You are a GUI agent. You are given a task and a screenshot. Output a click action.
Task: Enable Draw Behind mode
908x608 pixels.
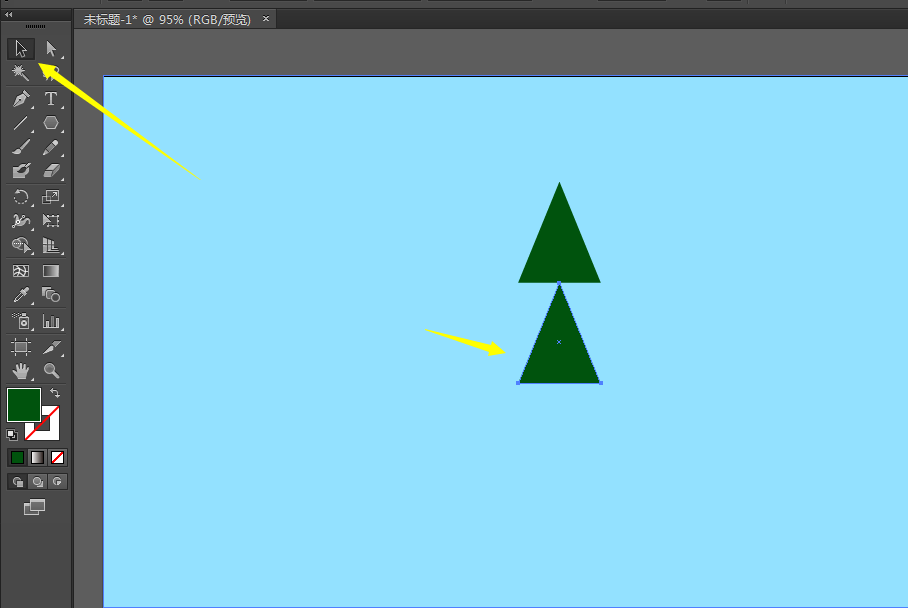pyautogui.click(x=37, y=482)
